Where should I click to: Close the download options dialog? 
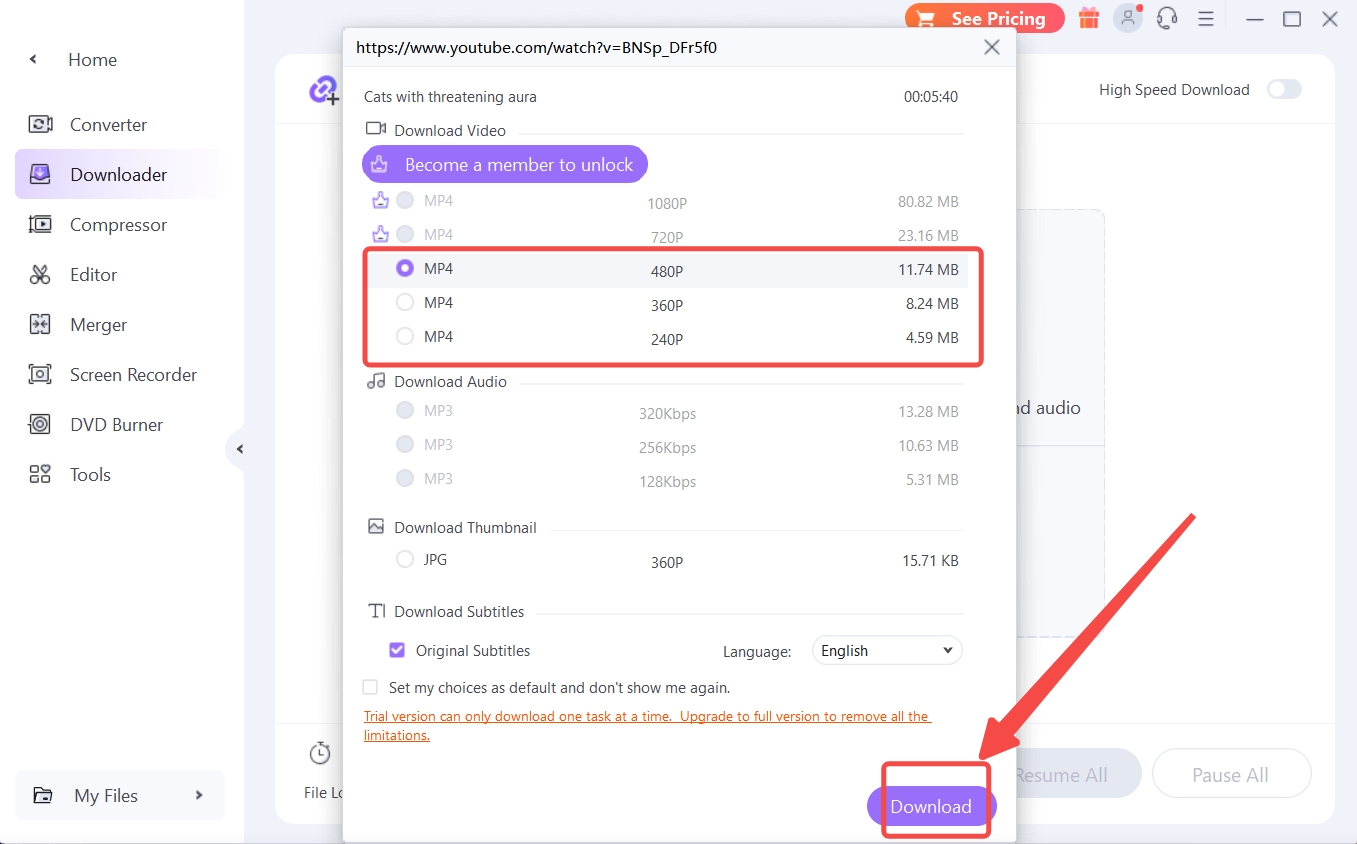pos(991,47)
